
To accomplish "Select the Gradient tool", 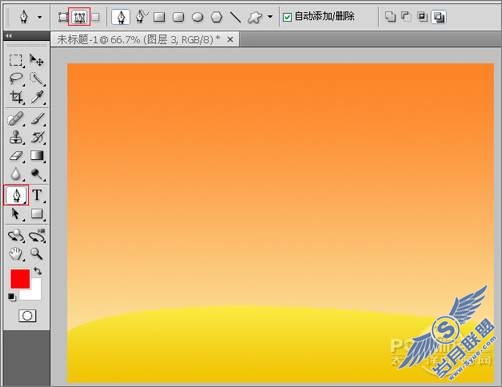I will (37, 155).
